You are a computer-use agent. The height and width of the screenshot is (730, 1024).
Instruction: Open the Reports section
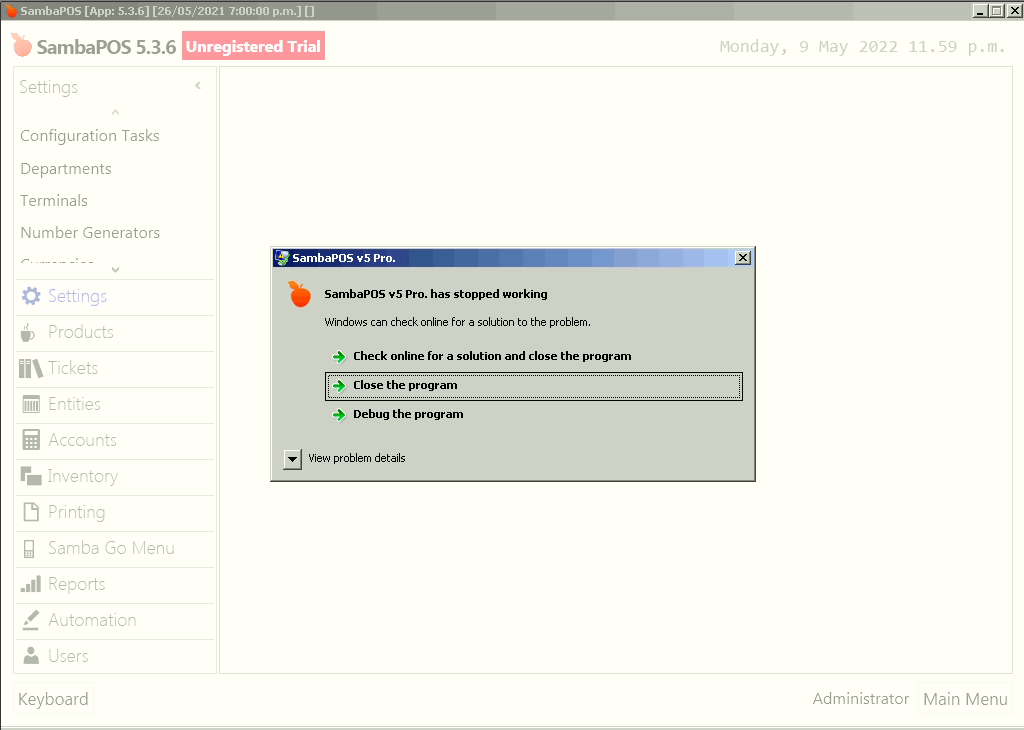coord(115,584)
